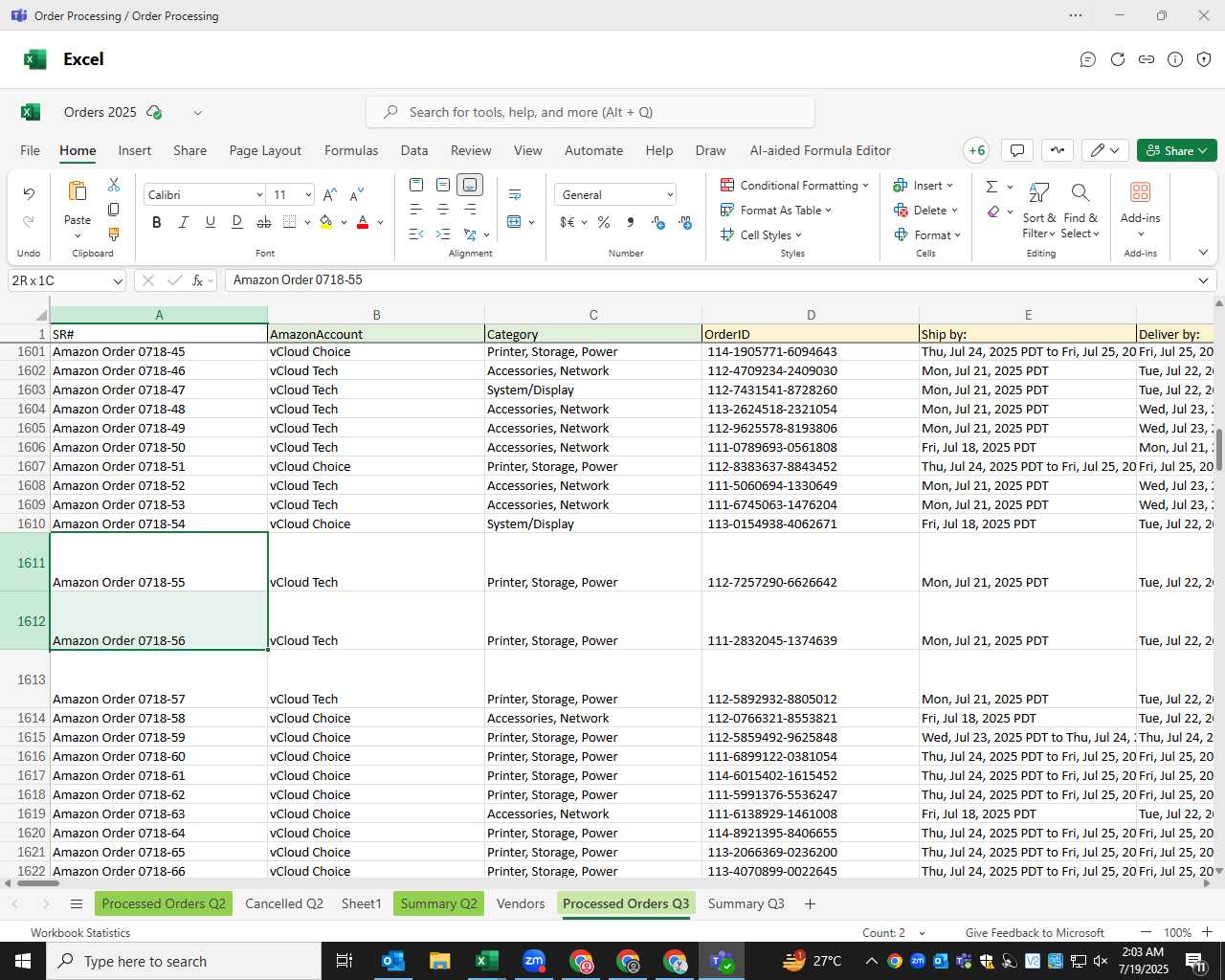
Task: Click the Comments speech bubble button
Action: coord(1017,150)
